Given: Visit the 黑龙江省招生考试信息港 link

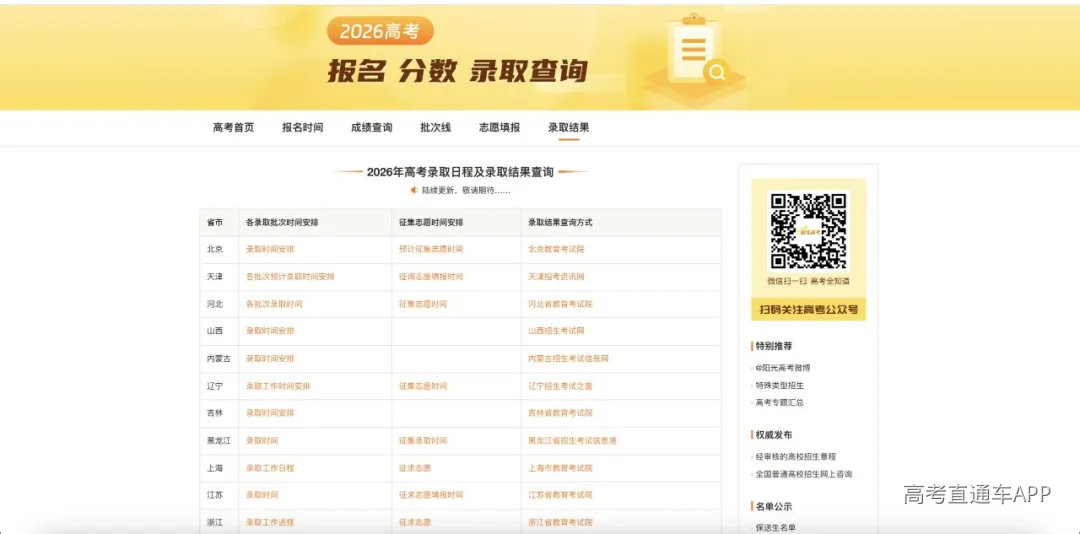Looking at the screenshot, I should pos(572,440).
